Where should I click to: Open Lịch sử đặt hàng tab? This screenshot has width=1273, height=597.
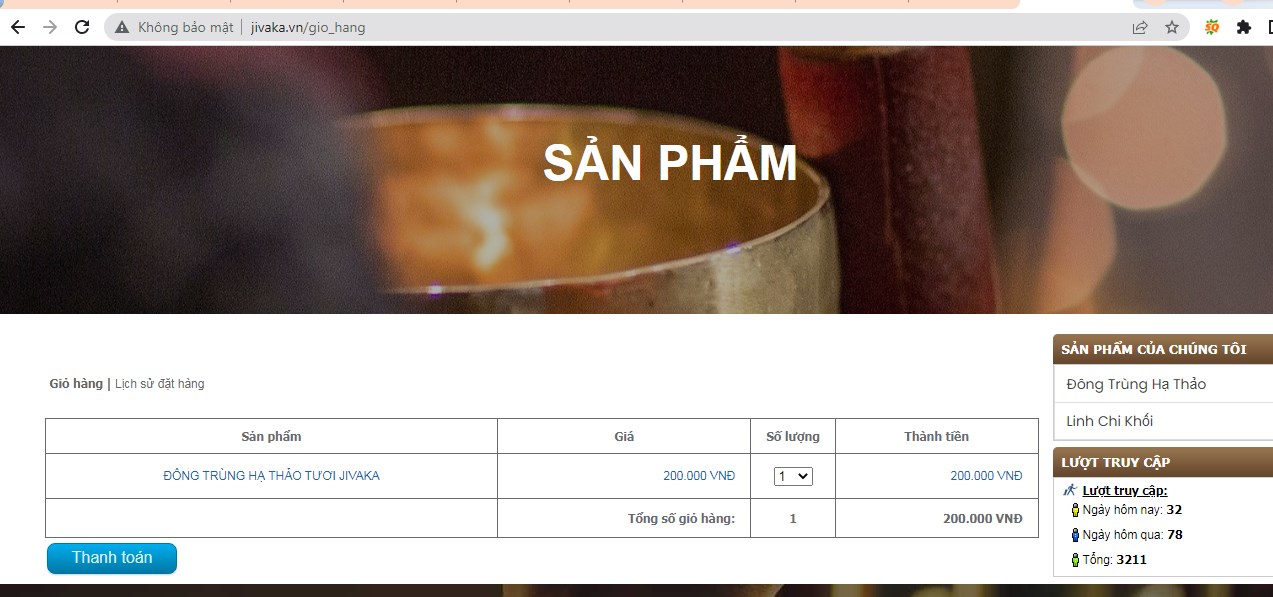[x=159, y=383]
